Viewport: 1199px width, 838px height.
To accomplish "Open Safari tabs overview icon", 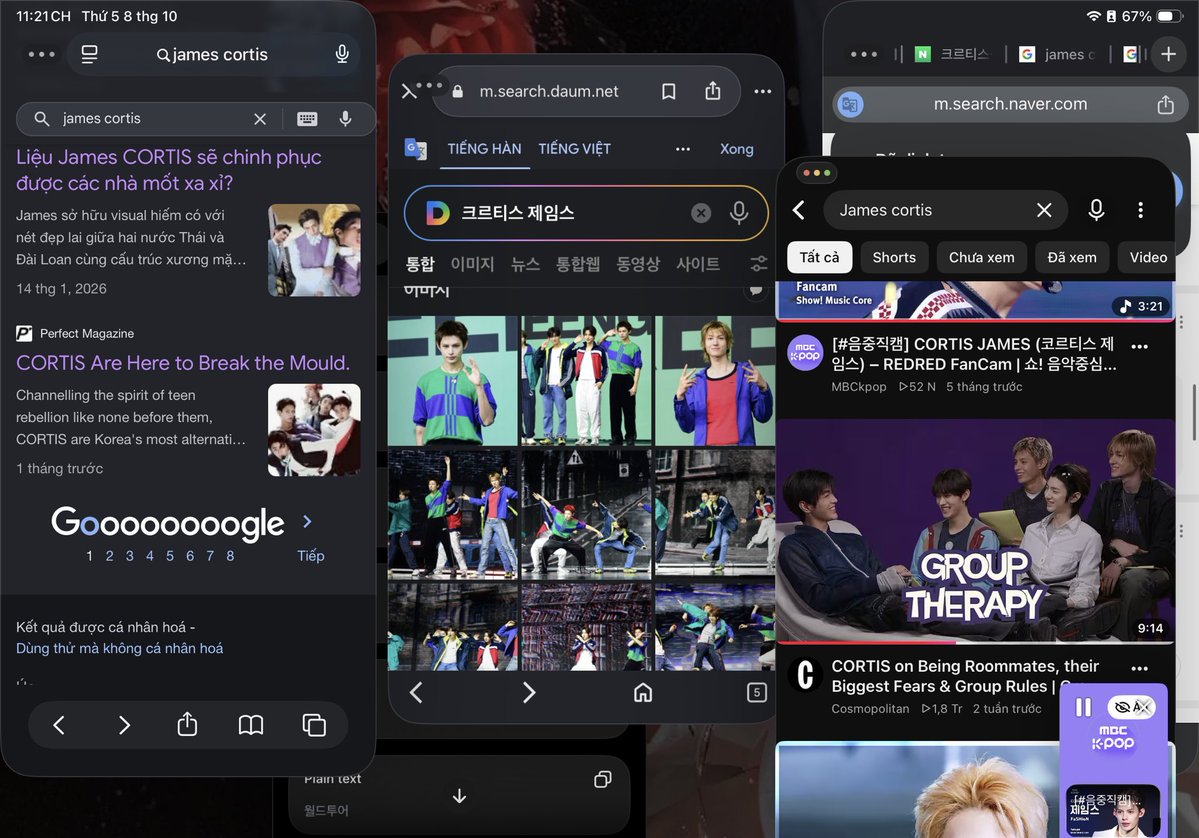I will [314, 725].
